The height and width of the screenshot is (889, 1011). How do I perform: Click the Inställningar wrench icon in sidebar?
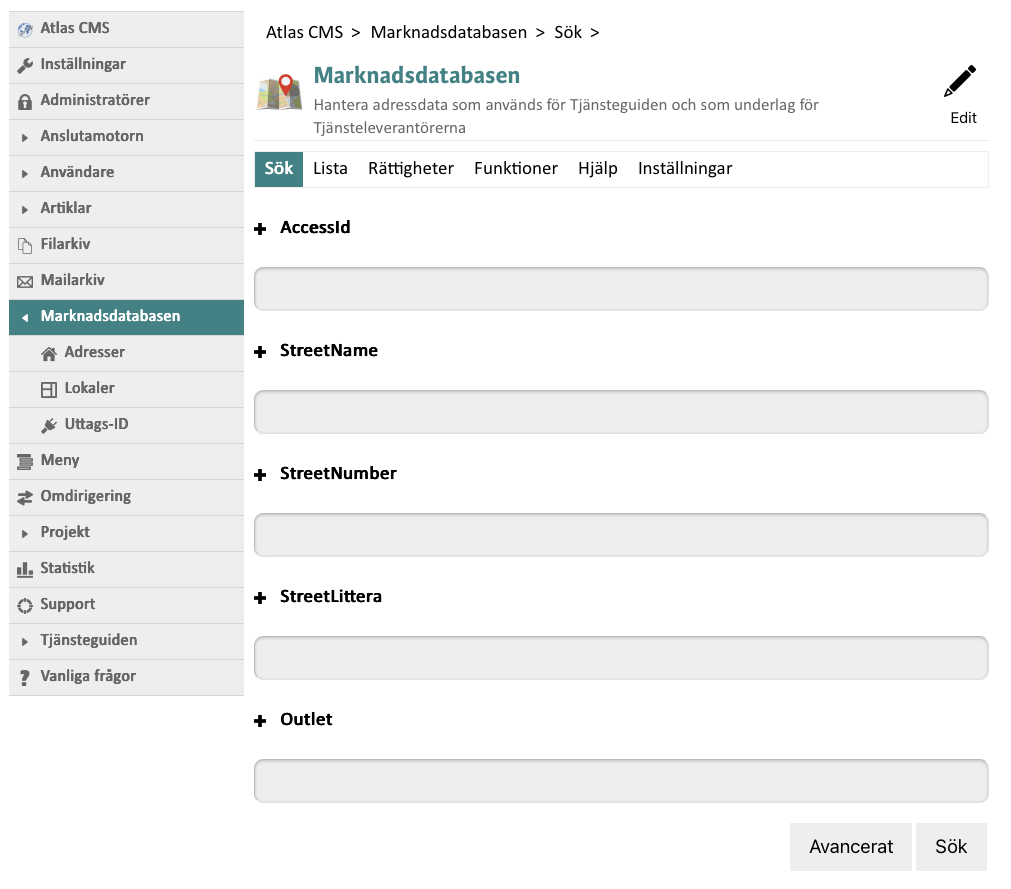coord(25,65)
